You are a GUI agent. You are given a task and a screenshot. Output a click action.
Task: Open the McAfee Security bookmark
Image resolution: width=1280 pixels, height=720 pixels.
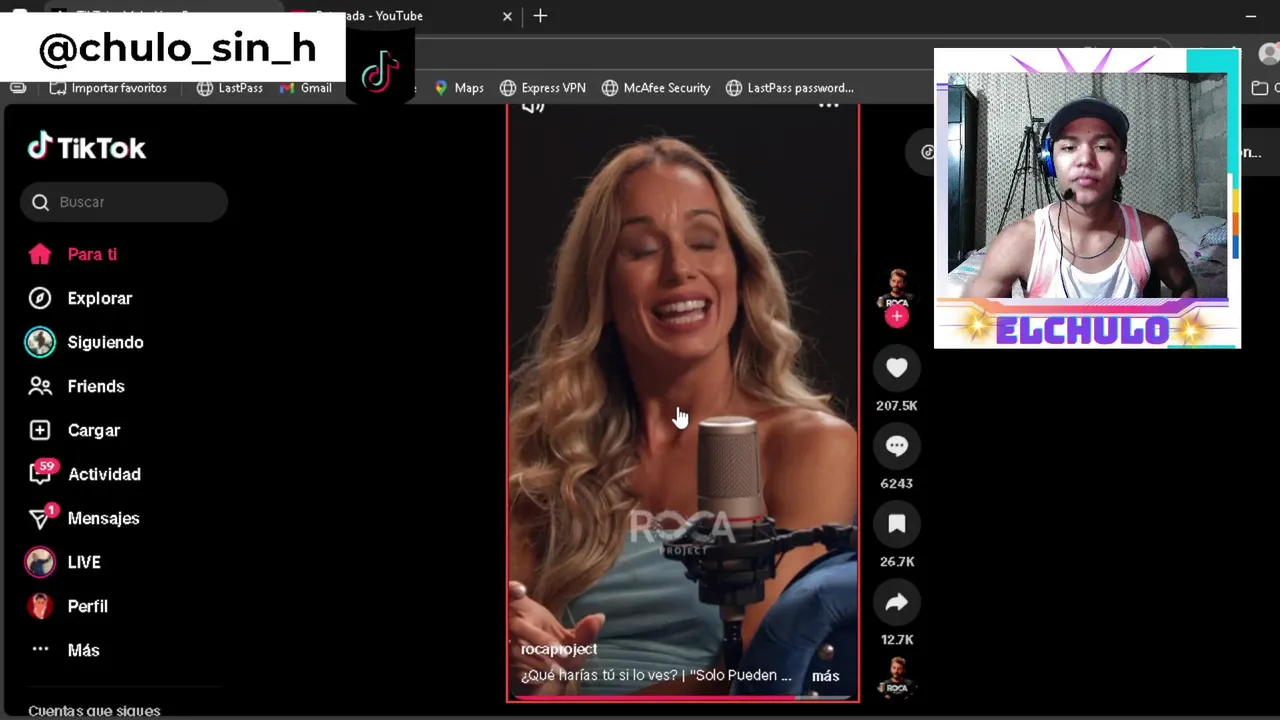click(x=656, y=88)
